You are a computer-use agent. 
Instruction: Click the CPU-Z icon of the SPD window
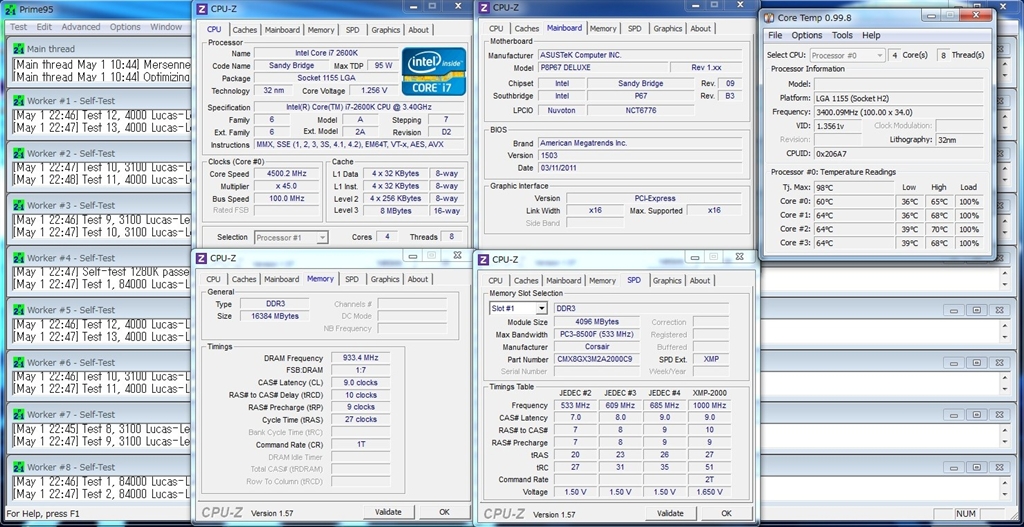[484, 259]
